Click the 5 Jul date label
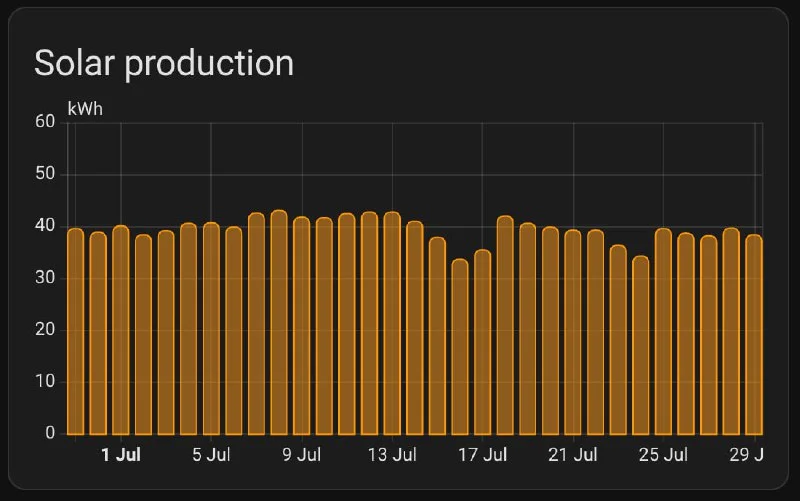 [211, 456]
